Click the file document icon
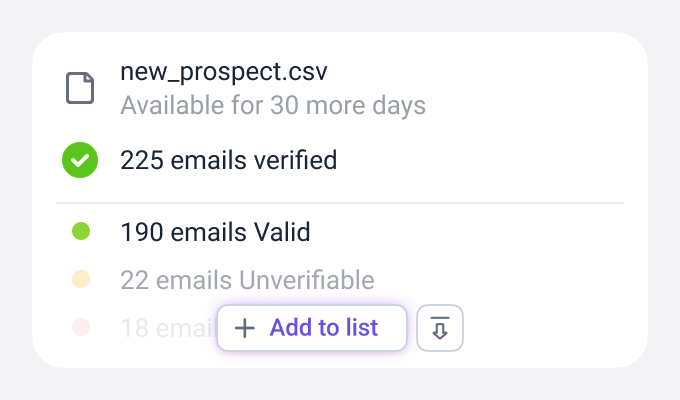Viewport: 680px width, 400px height. point(80,88)
